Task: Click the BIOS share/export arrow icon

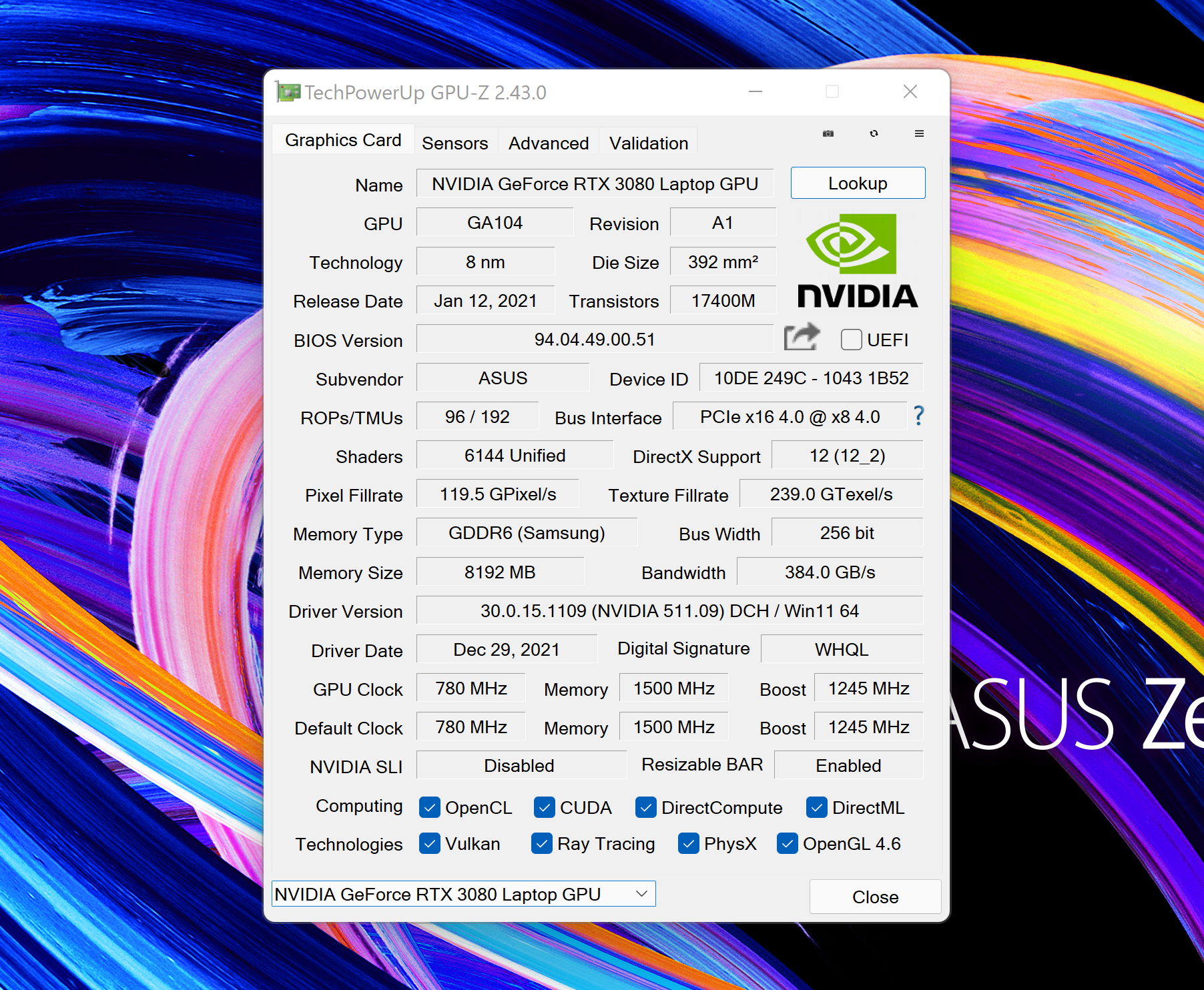Action: (x=802, y=337)
